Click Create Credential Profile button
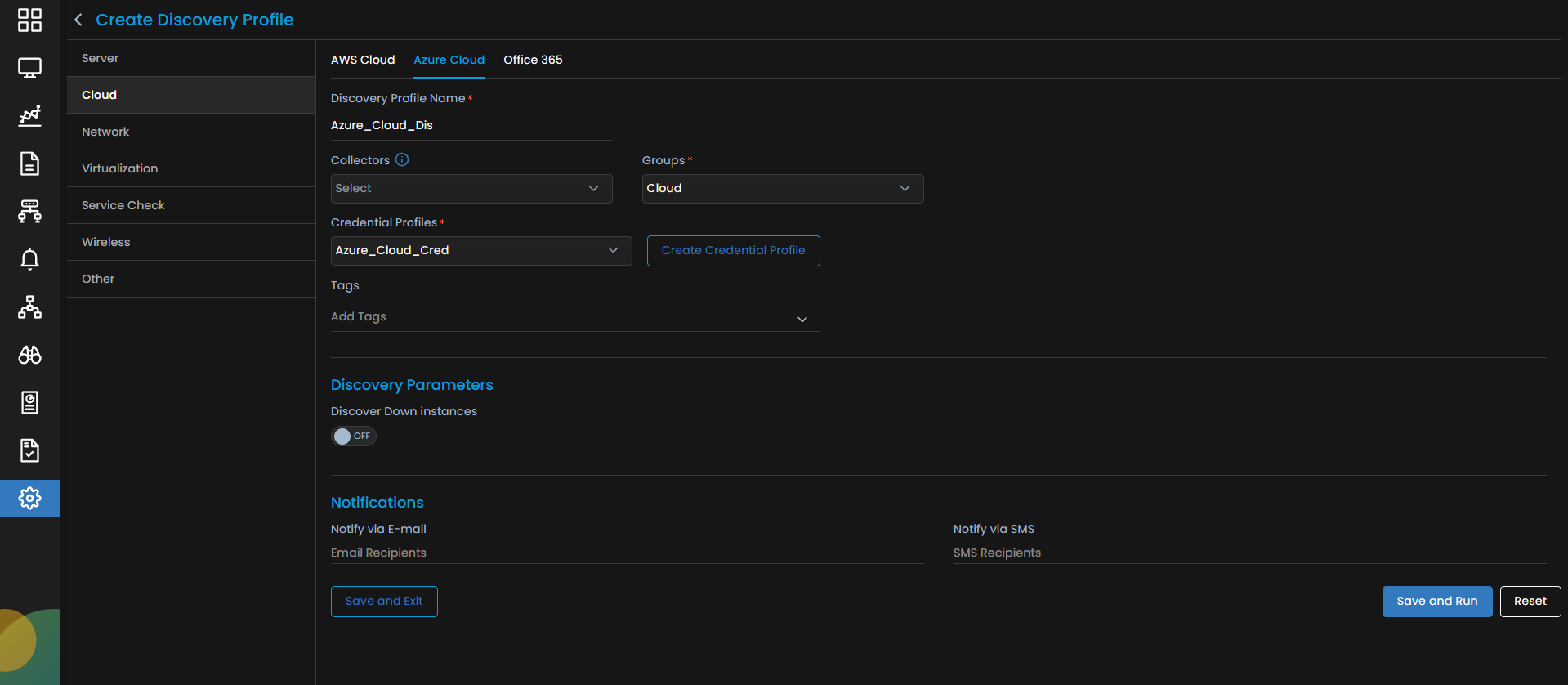1568x685 pixels. click(734, 251)
